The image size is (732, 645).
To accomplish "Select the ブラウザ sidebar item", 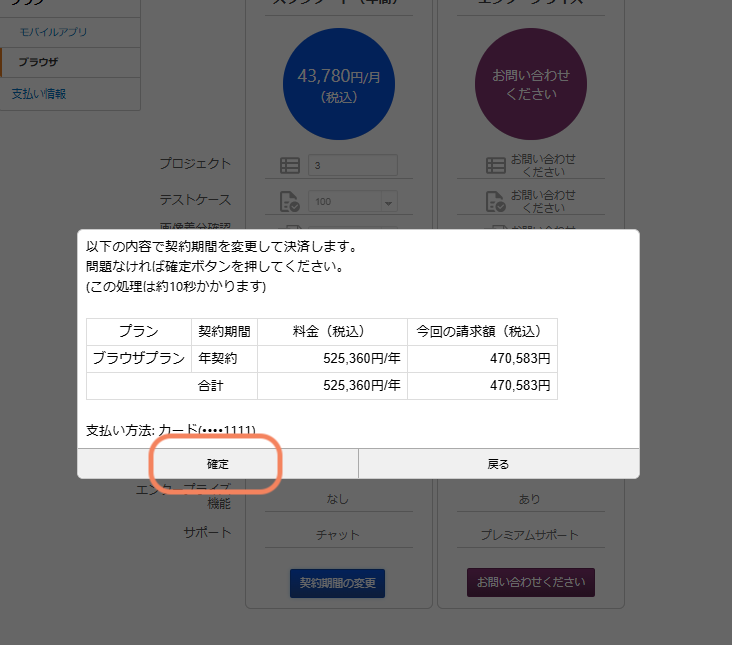I will tap(70, 62).
